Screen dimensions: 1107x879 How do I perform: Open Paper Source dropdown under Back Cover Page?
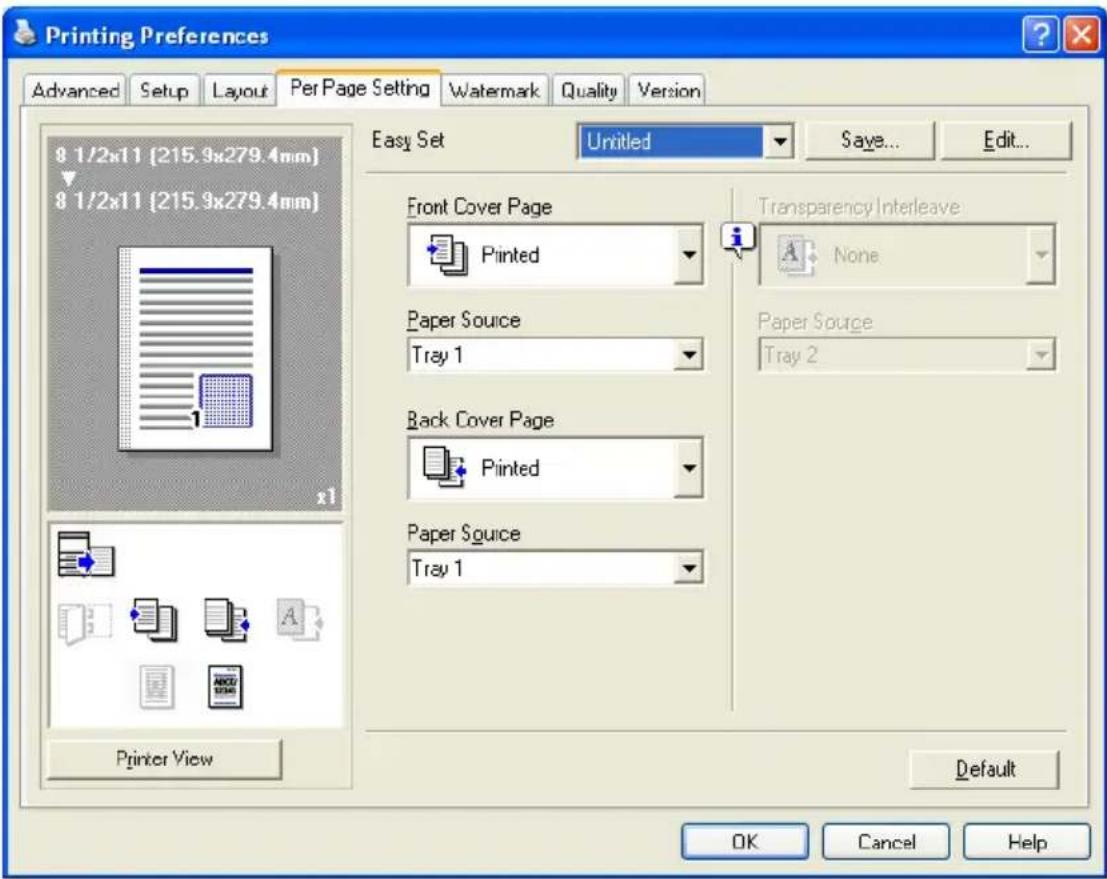click(555, 568)
